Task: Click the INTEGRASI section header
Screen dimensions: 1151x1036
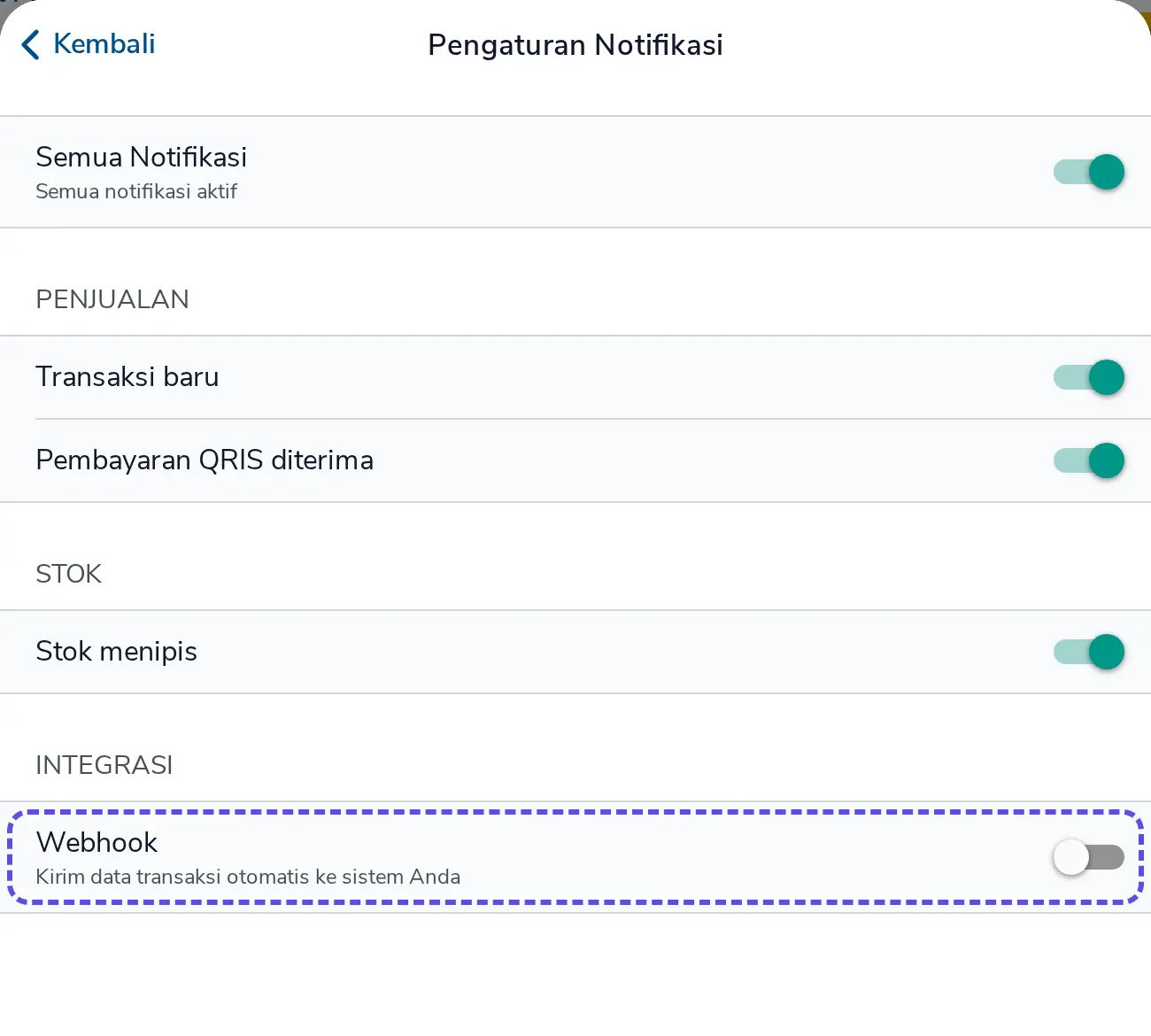Action: 104,765
